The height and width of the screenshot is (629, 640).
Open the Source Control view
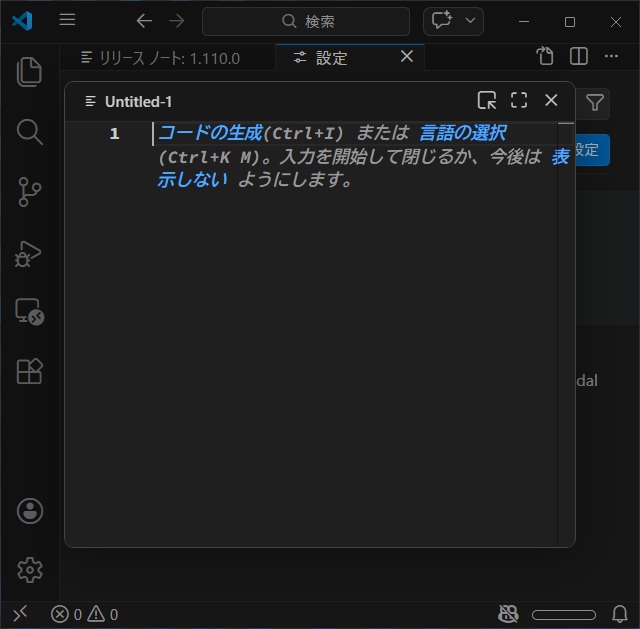pyautogui.click(x=30, y=191)
